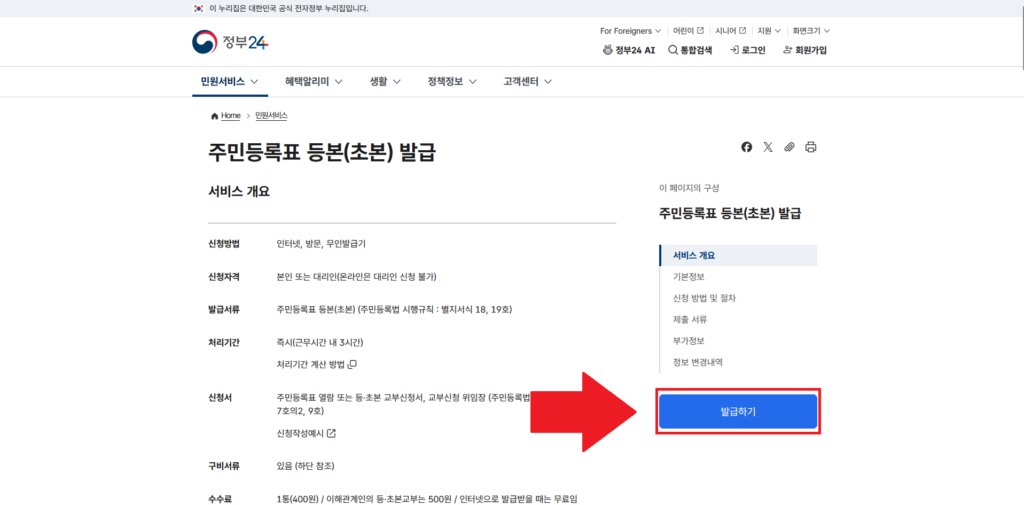Jump to 신청 방법 및 절차 section
The height and width of the screenshot is (505, 1024).
[x=704, y=298]
